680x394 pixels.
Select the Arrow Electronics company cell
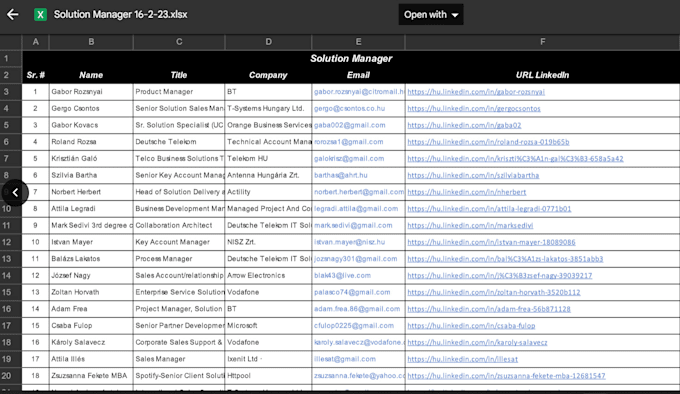(x=268, y=276)
